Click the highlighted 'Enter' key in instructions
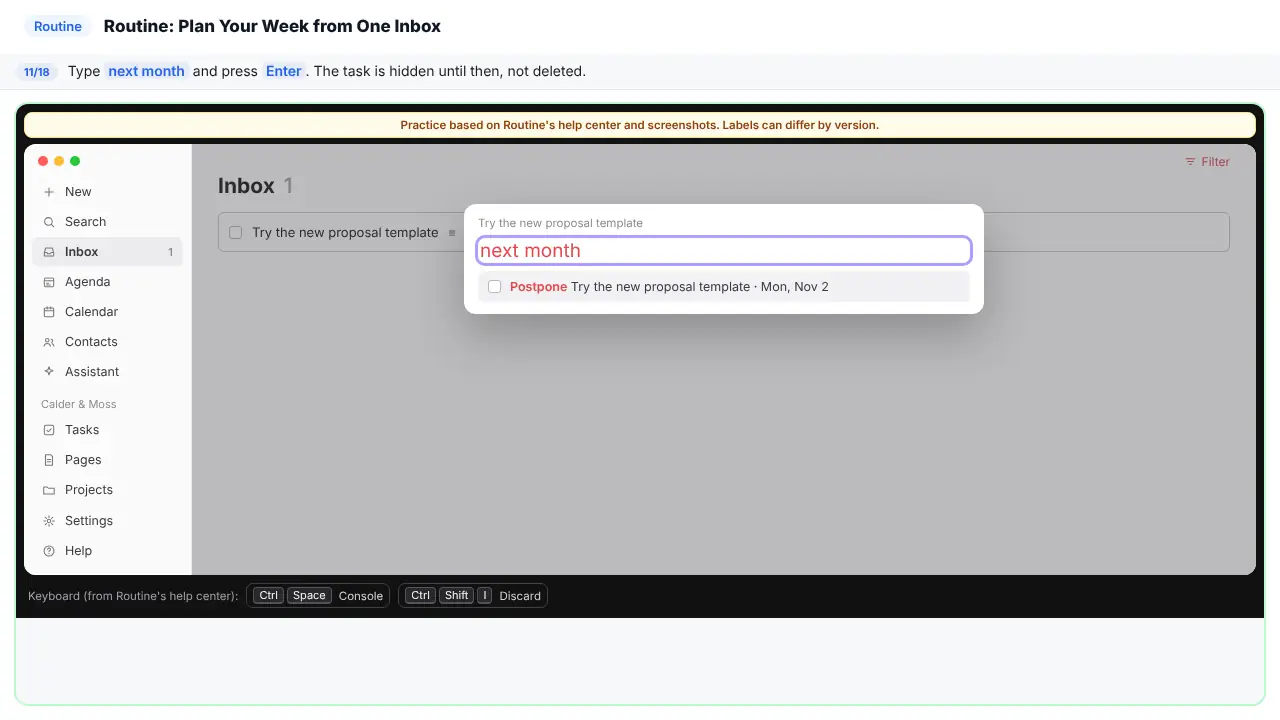This screenshot has width=1280, height=720. pyautogui.click(x=284, y=71)
